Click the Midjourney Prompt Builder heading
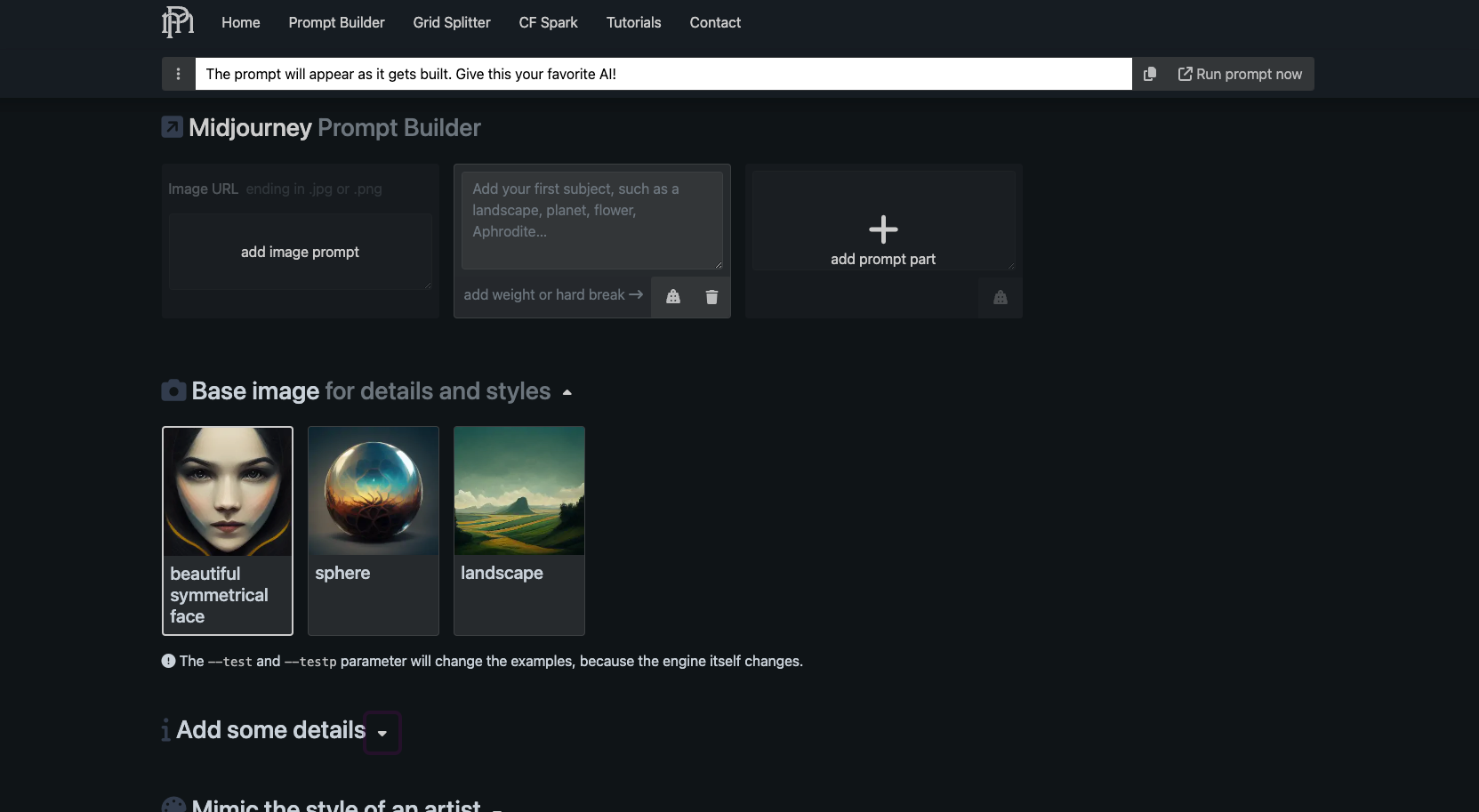The width and height of the screenshot is (1479, 812). pos(334,128)
